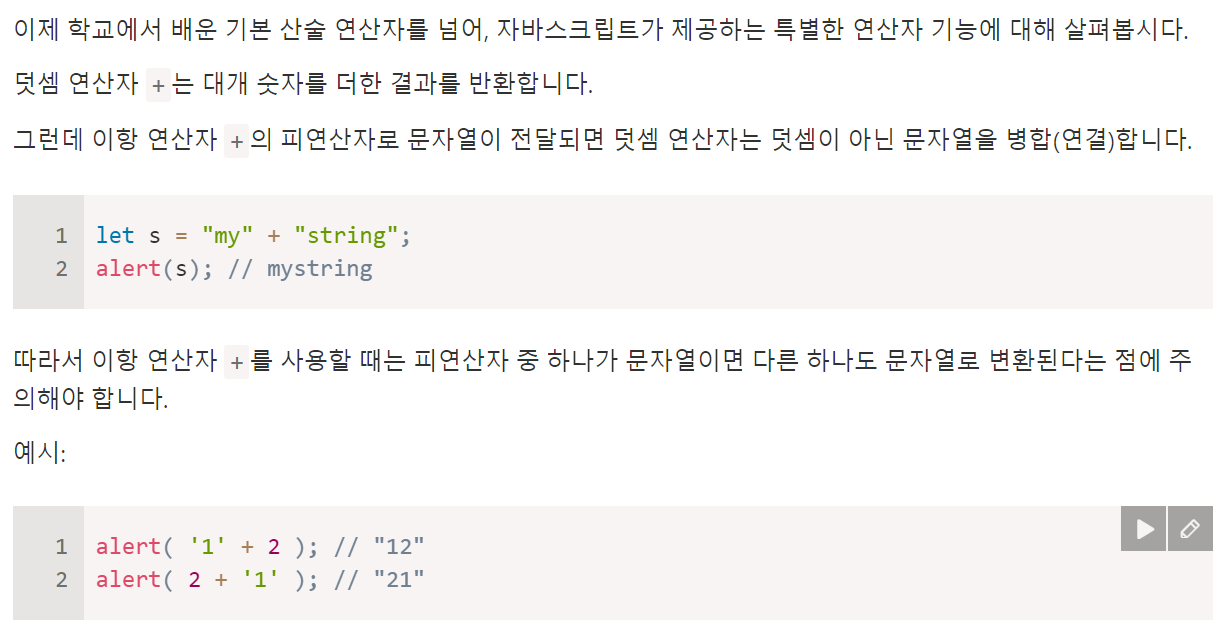This screenshot has height=631, width=1230.
Task: Click the // "21" comment
Action: click(x=379, y=580)
